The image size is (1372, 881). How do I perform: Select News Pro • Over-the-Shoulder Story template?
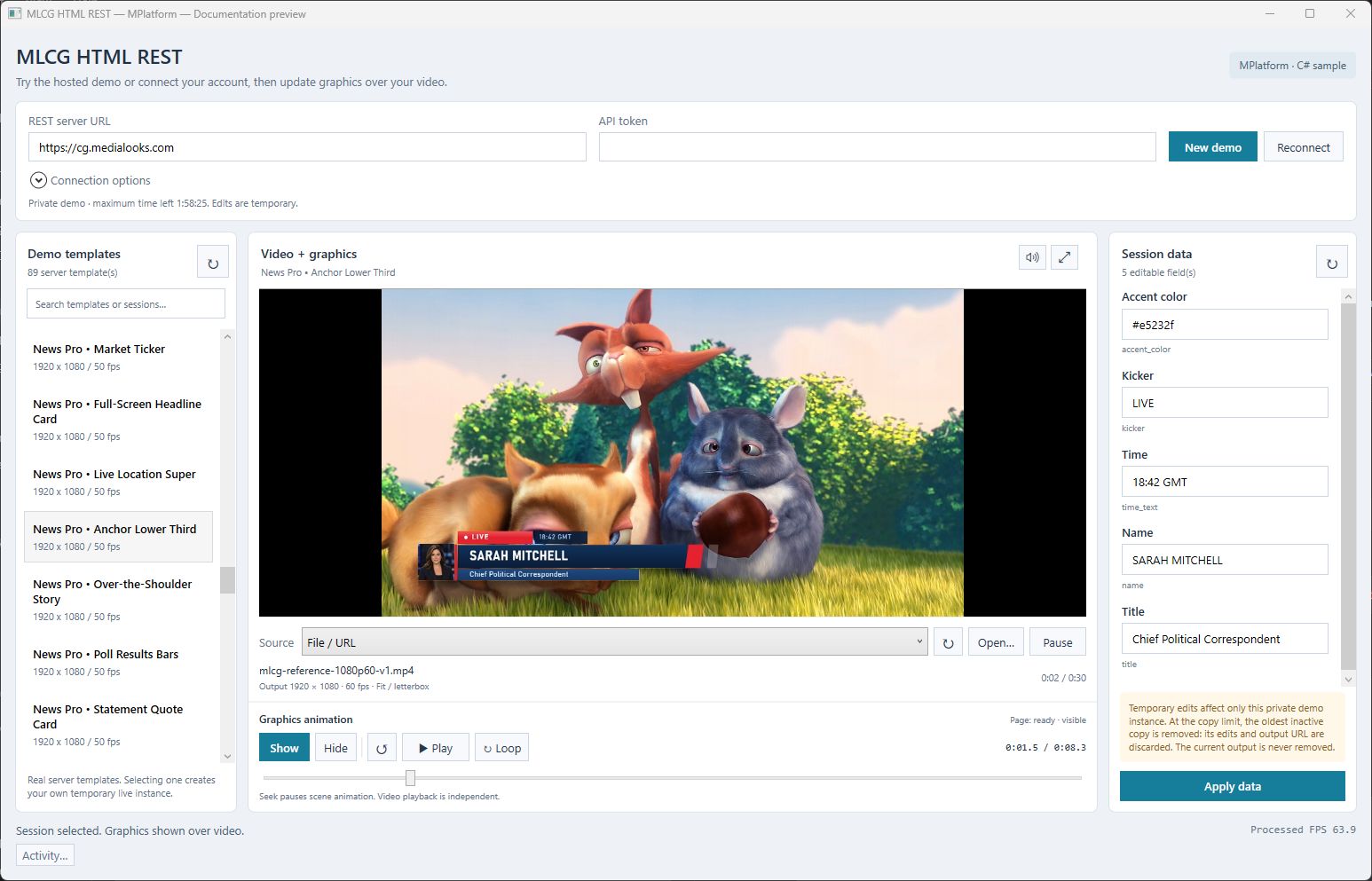(118, 600)
